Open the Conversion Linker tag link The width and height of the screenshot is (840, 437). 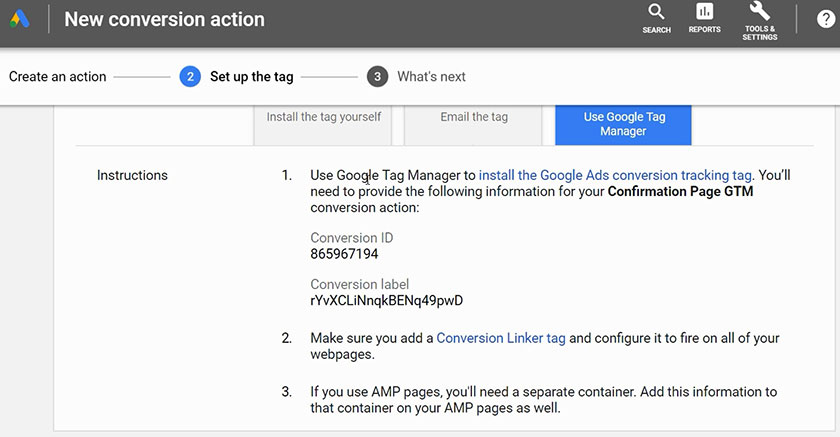coord(501,338)
